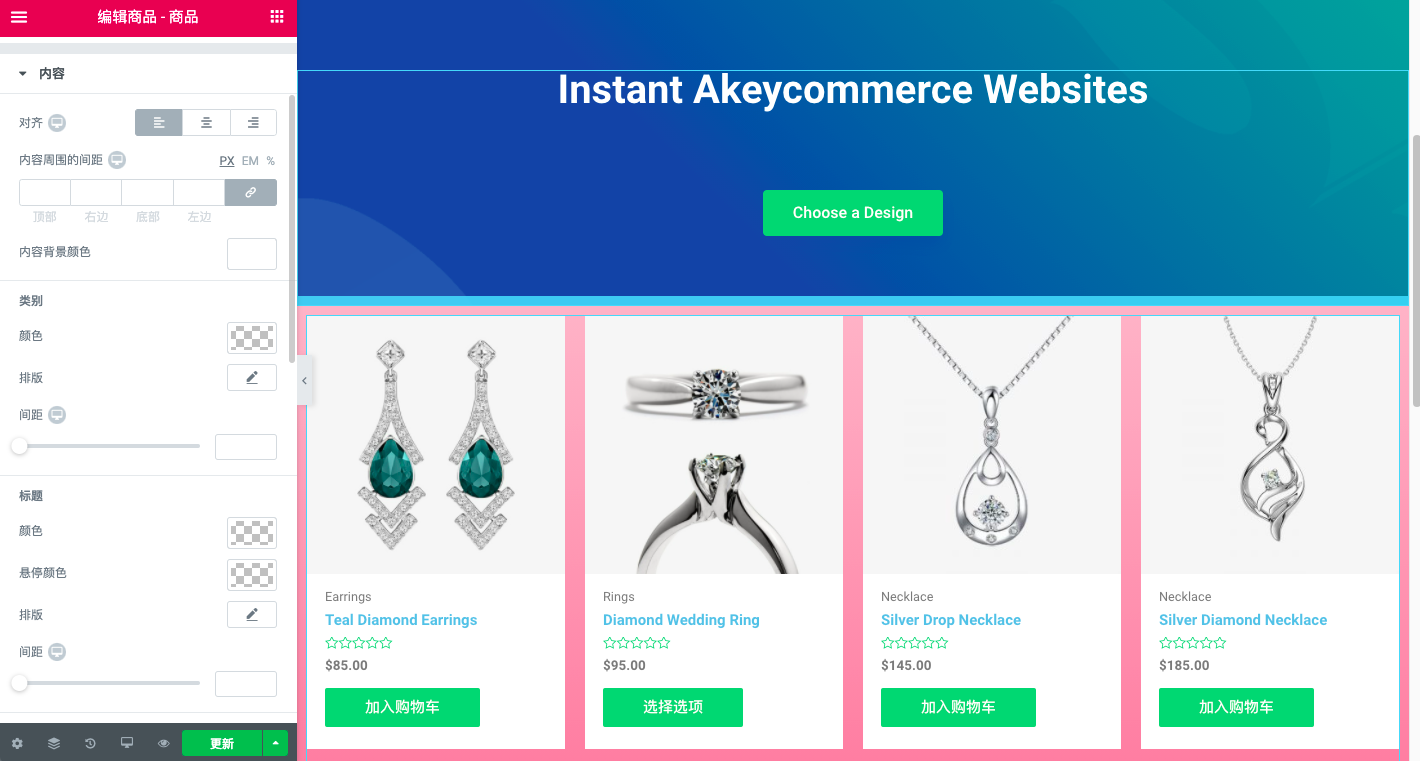Image resolution: width=1420 pixels, height=761 pixels.
Task: Preview changes with the eye icon
Action: tap(163, 743)
